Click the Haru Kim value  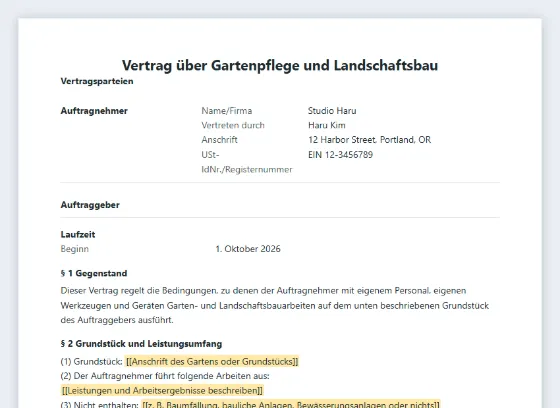point(327,125)
